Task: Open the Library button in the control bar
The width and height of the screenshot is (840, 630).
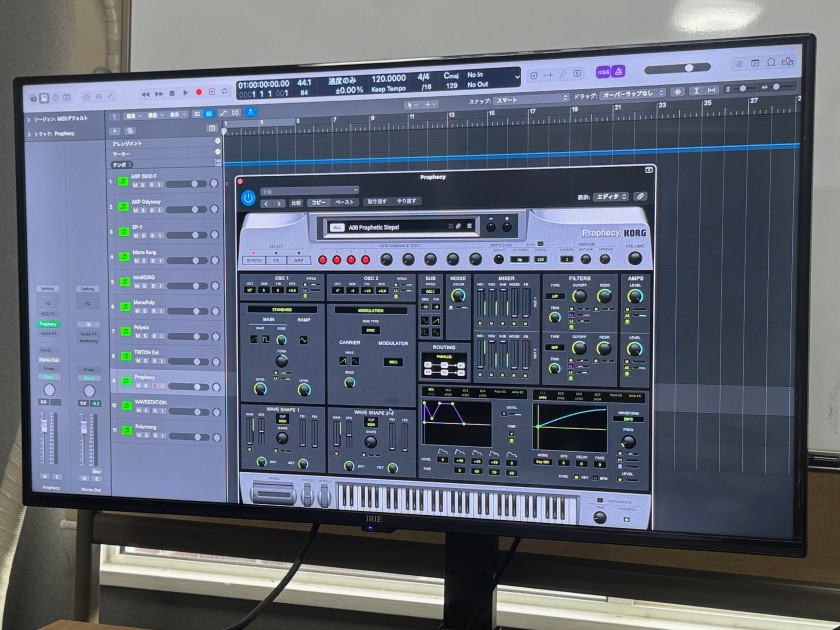Action: point(34,99)
